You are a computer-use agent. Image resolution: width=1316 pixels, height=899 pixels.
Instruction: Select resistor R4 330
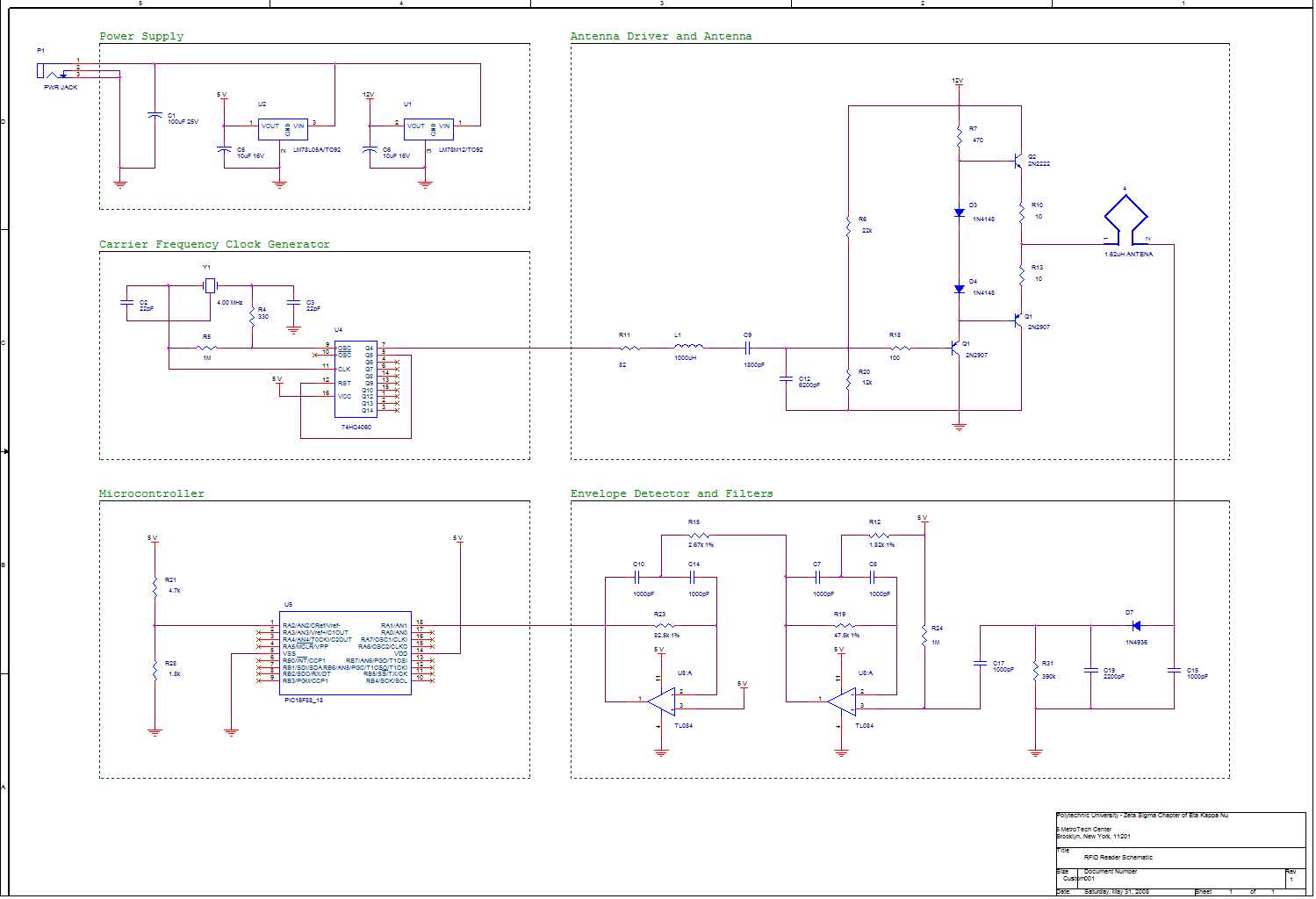tap(252, 316)
